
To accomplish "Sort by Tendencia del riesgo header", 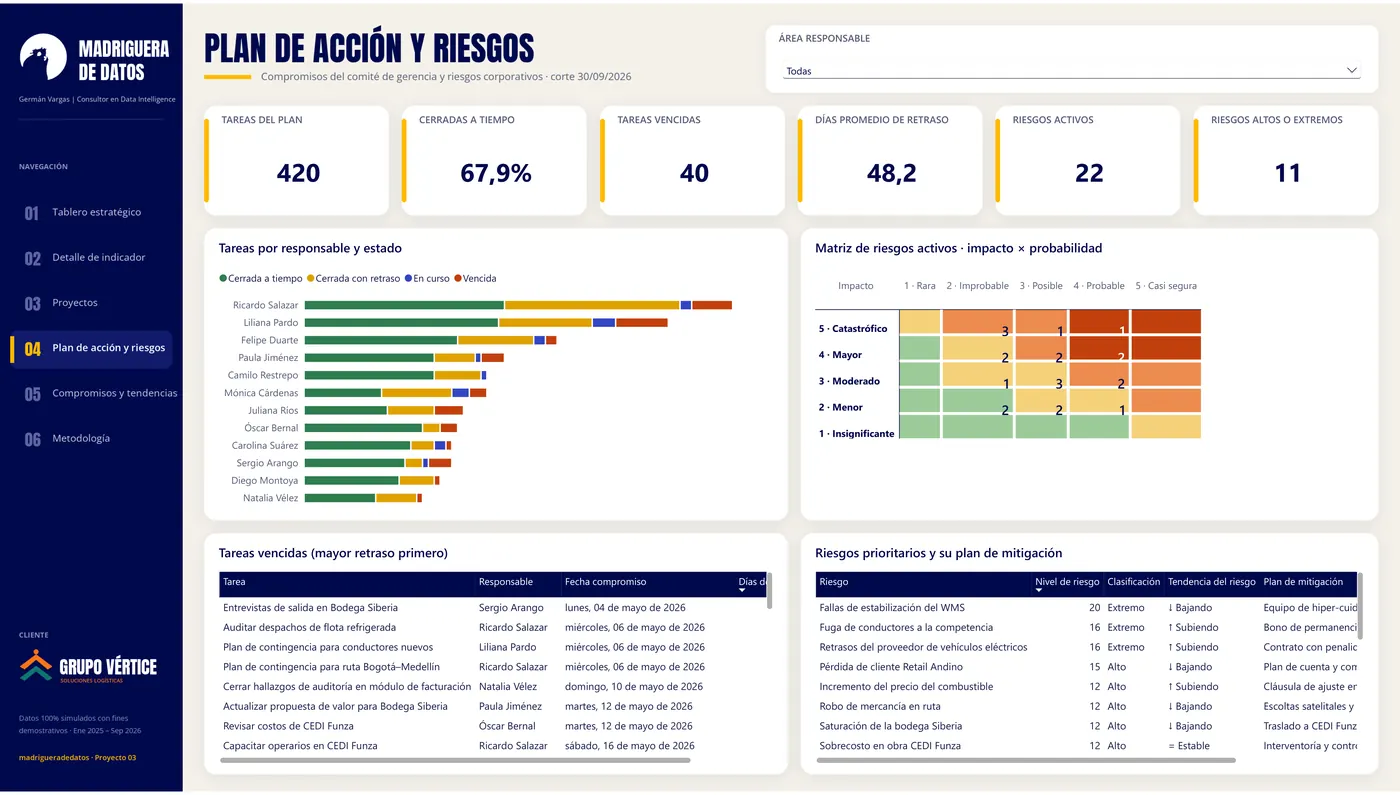I will click(x=1212, y=582).
